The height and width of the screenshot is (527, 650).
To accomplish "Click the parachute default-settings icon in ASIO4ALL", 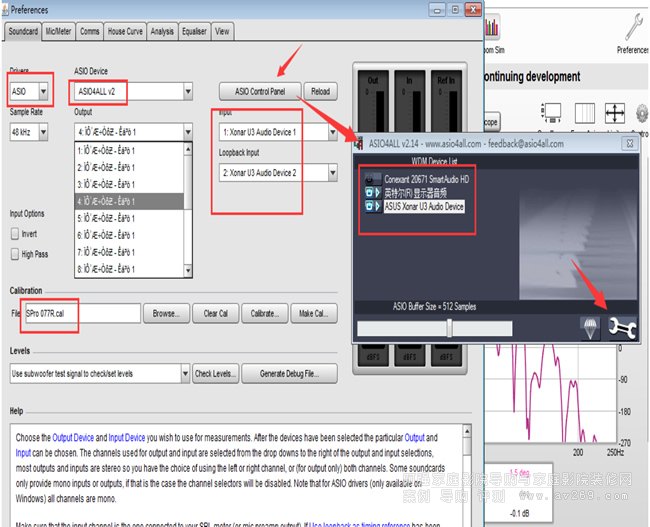I will pos(592,327).
